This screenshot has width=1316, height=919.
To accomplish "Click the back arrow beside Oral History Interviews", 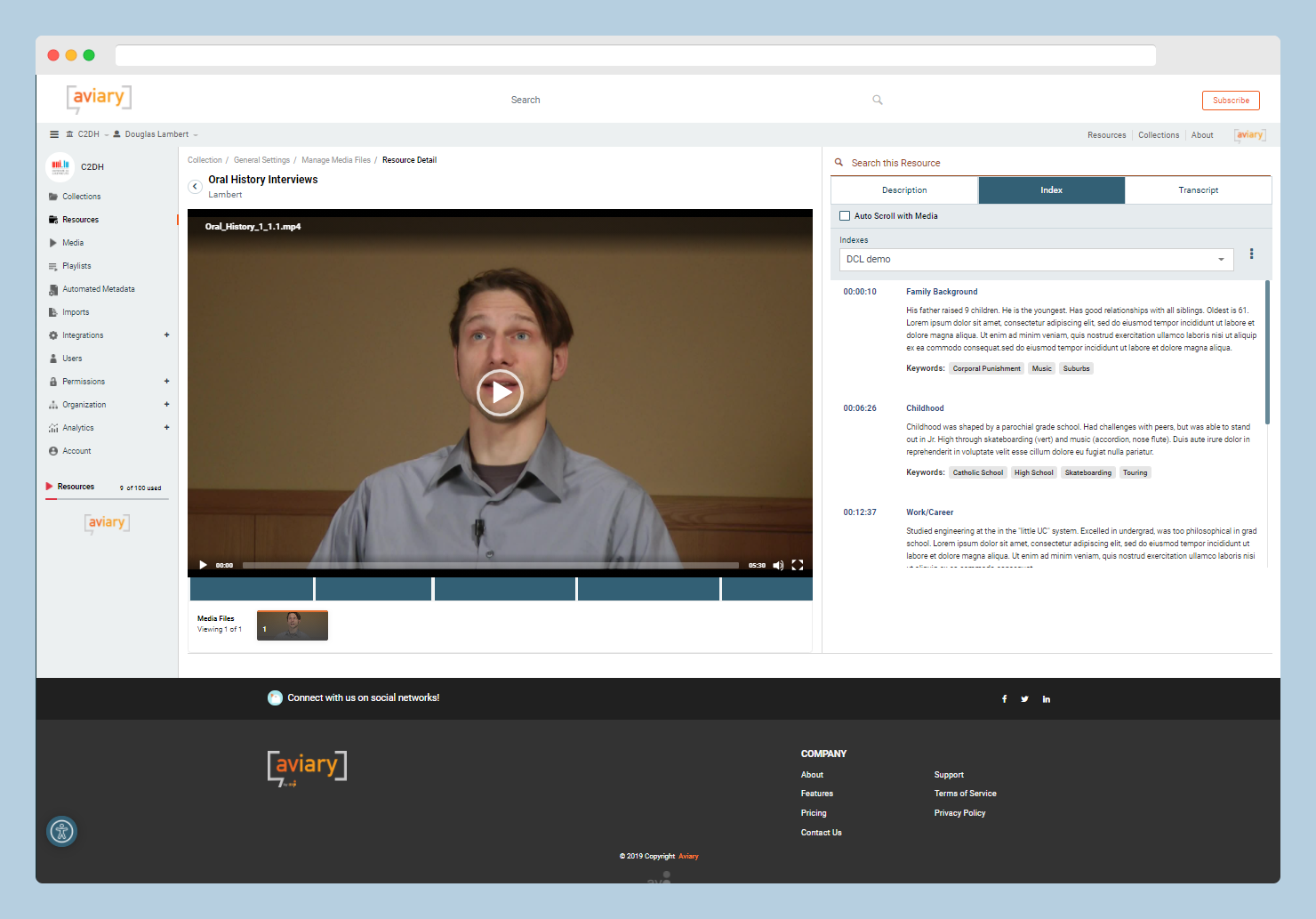I will click(195, 187).
